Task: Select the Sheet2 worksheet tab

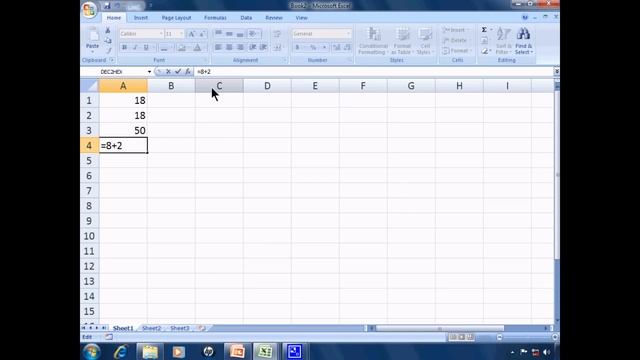Action: coord(151,328)
